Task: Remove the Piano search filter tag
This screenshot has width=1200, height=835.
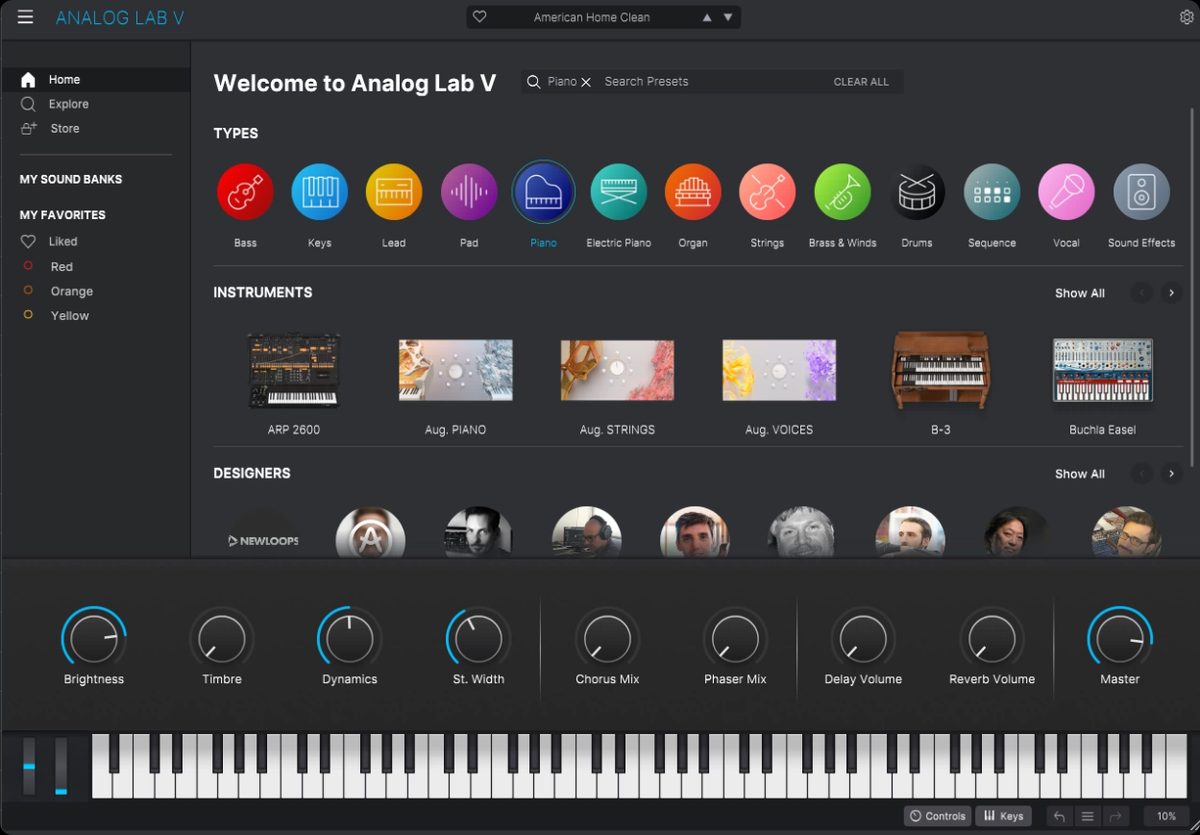Action: pos(586,82)
